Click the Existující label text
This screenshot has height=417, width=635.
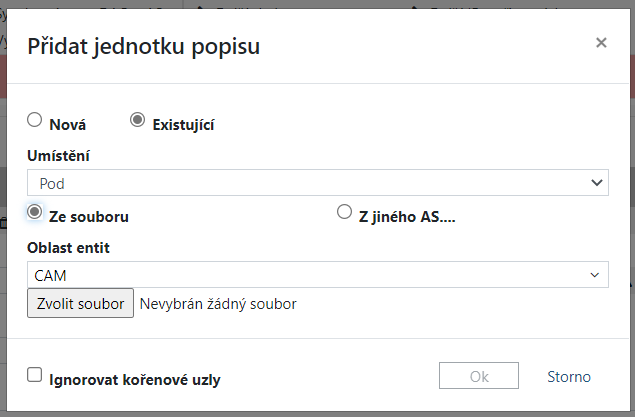[183, 125]
